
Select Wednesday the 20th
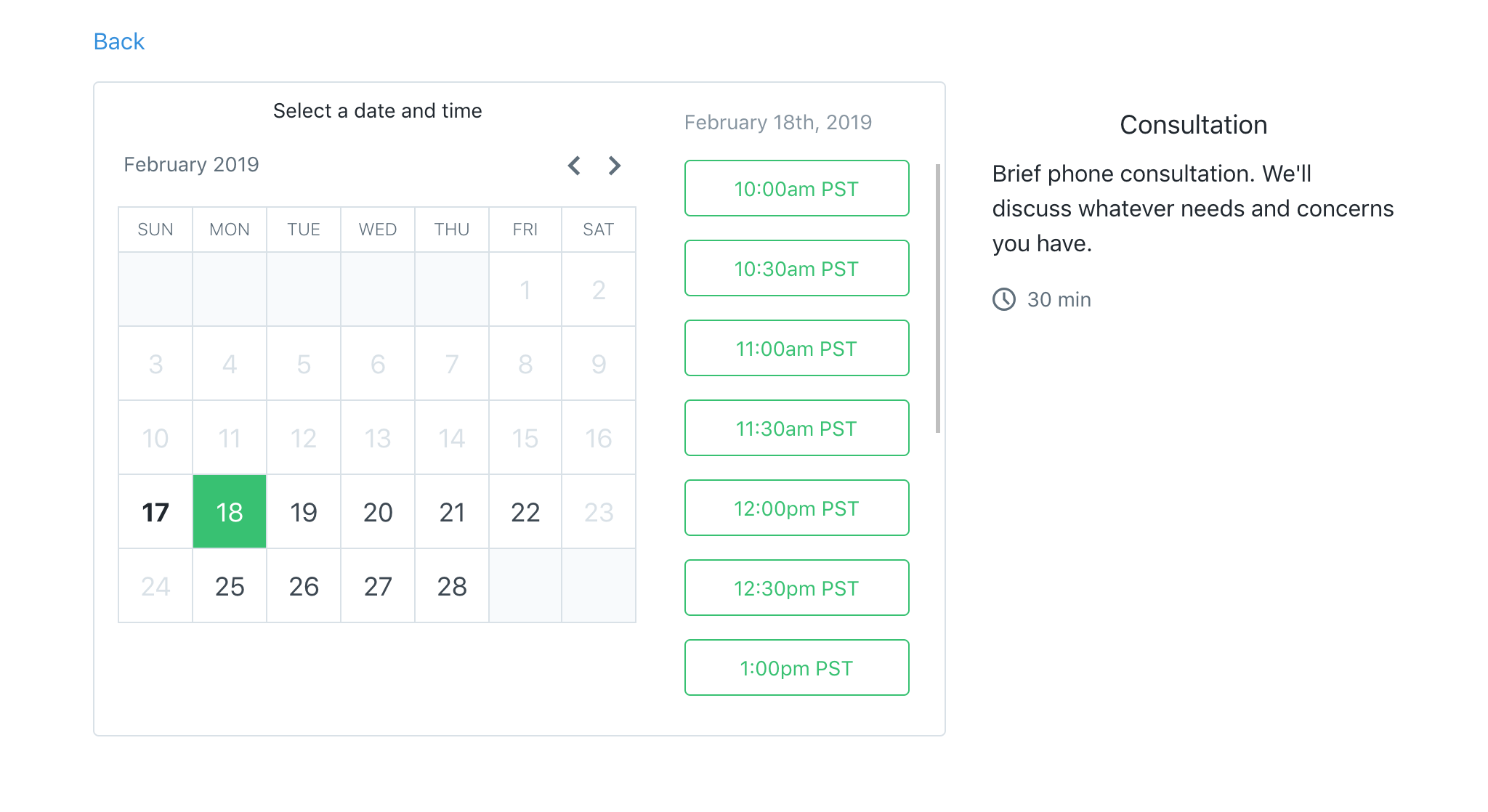coord(378,512)
